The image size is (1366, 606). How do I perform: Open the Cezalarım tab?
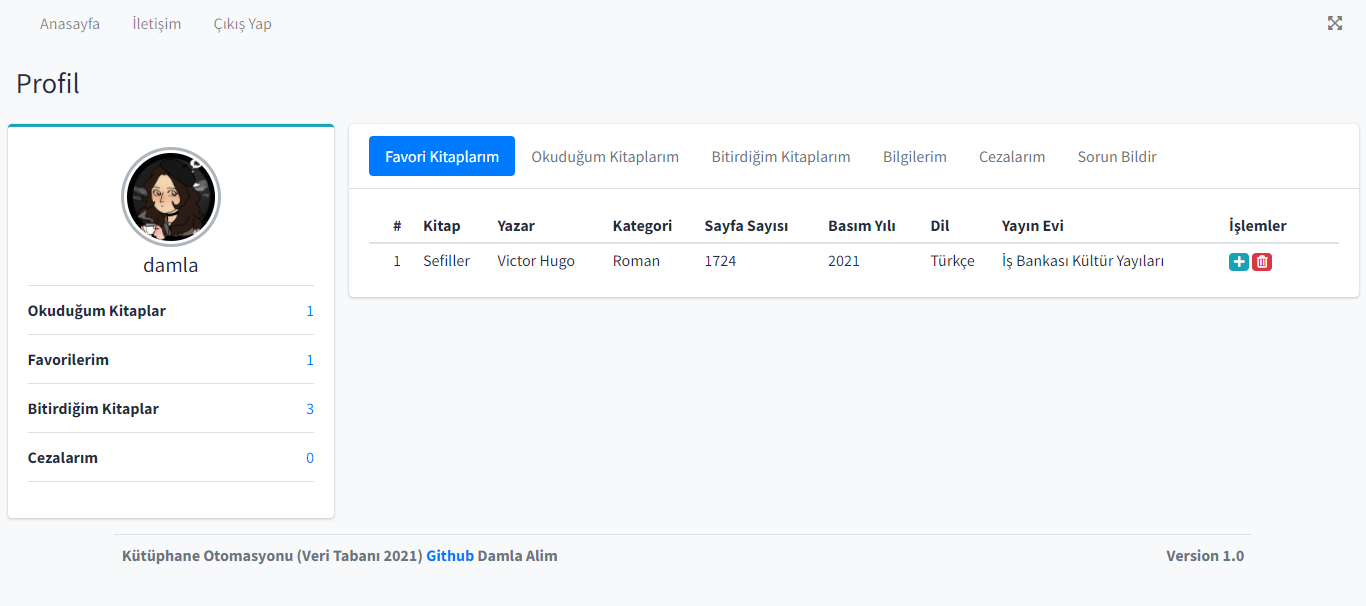point(1012,156)
